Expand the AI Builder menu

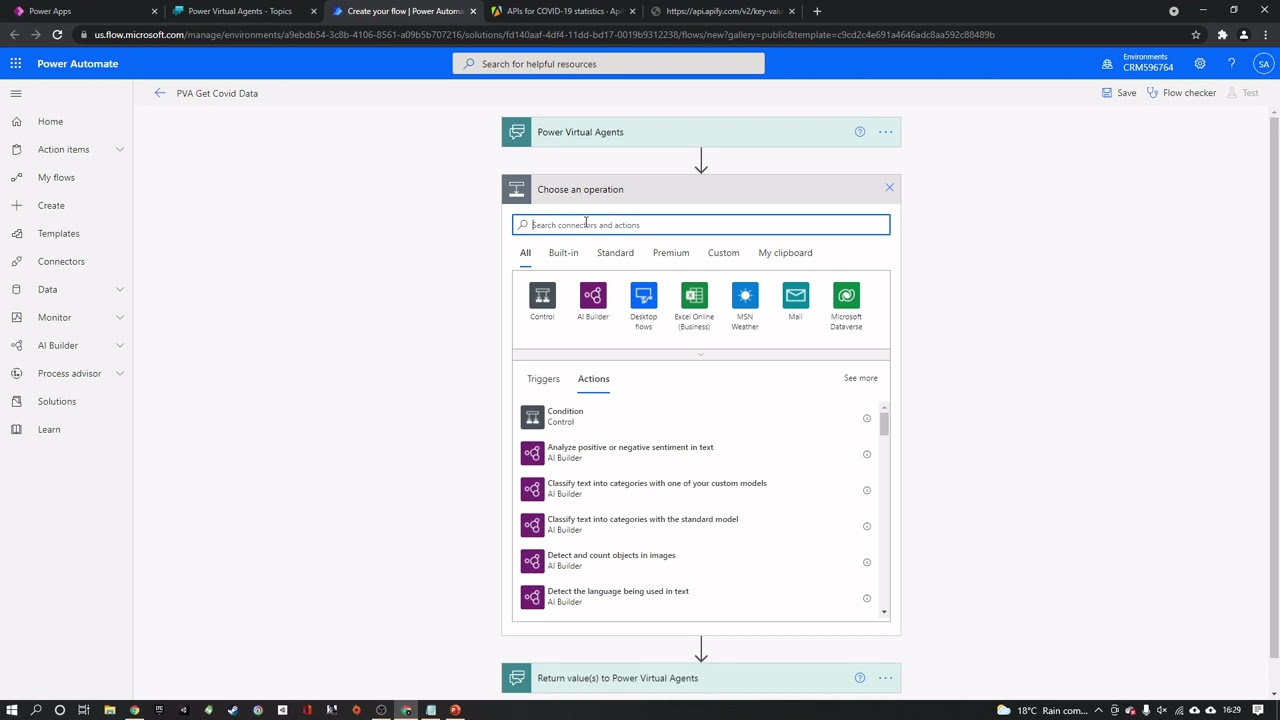tap(120, 345)
